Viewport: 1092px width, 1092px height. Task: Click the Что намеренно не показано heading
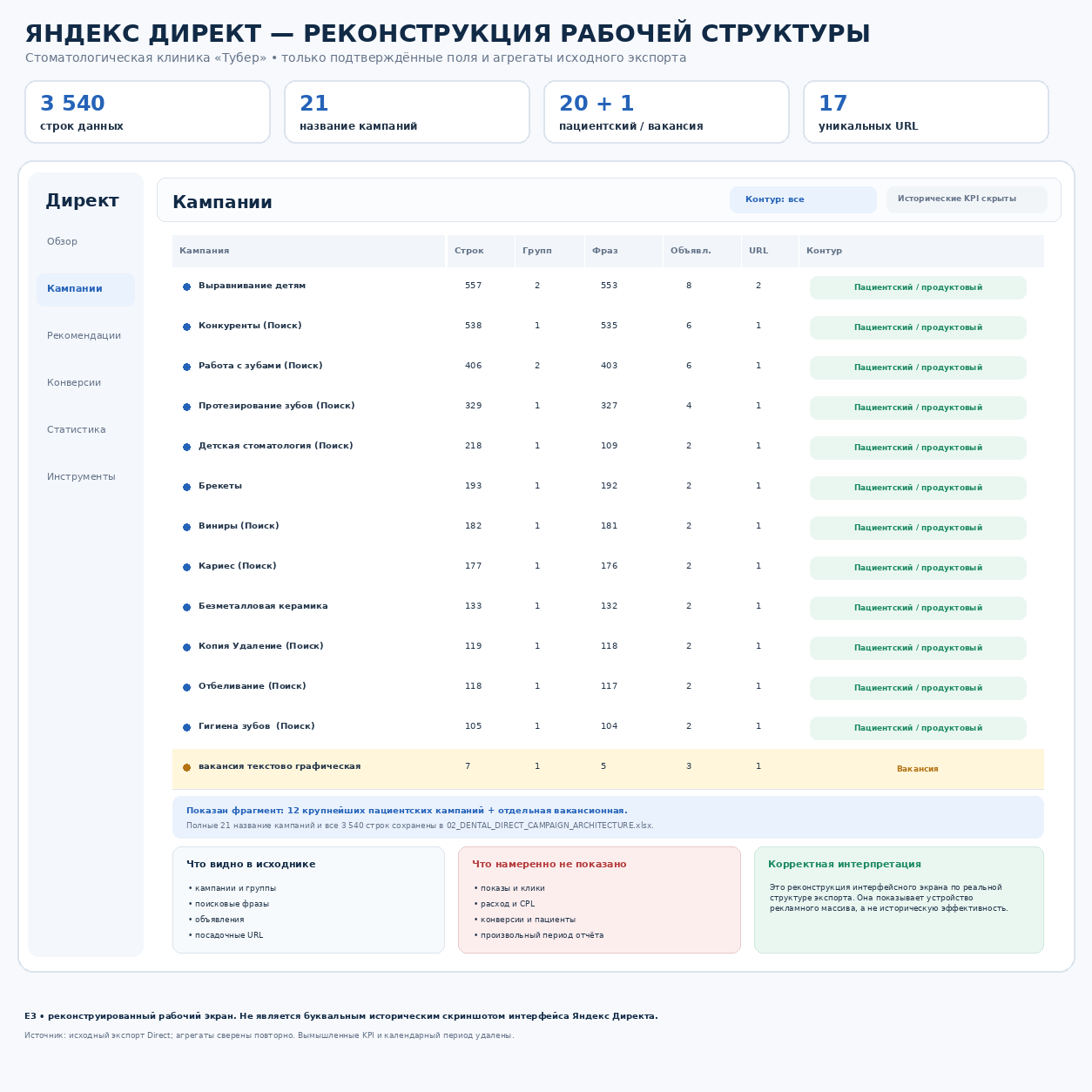(x=549, y=865)
